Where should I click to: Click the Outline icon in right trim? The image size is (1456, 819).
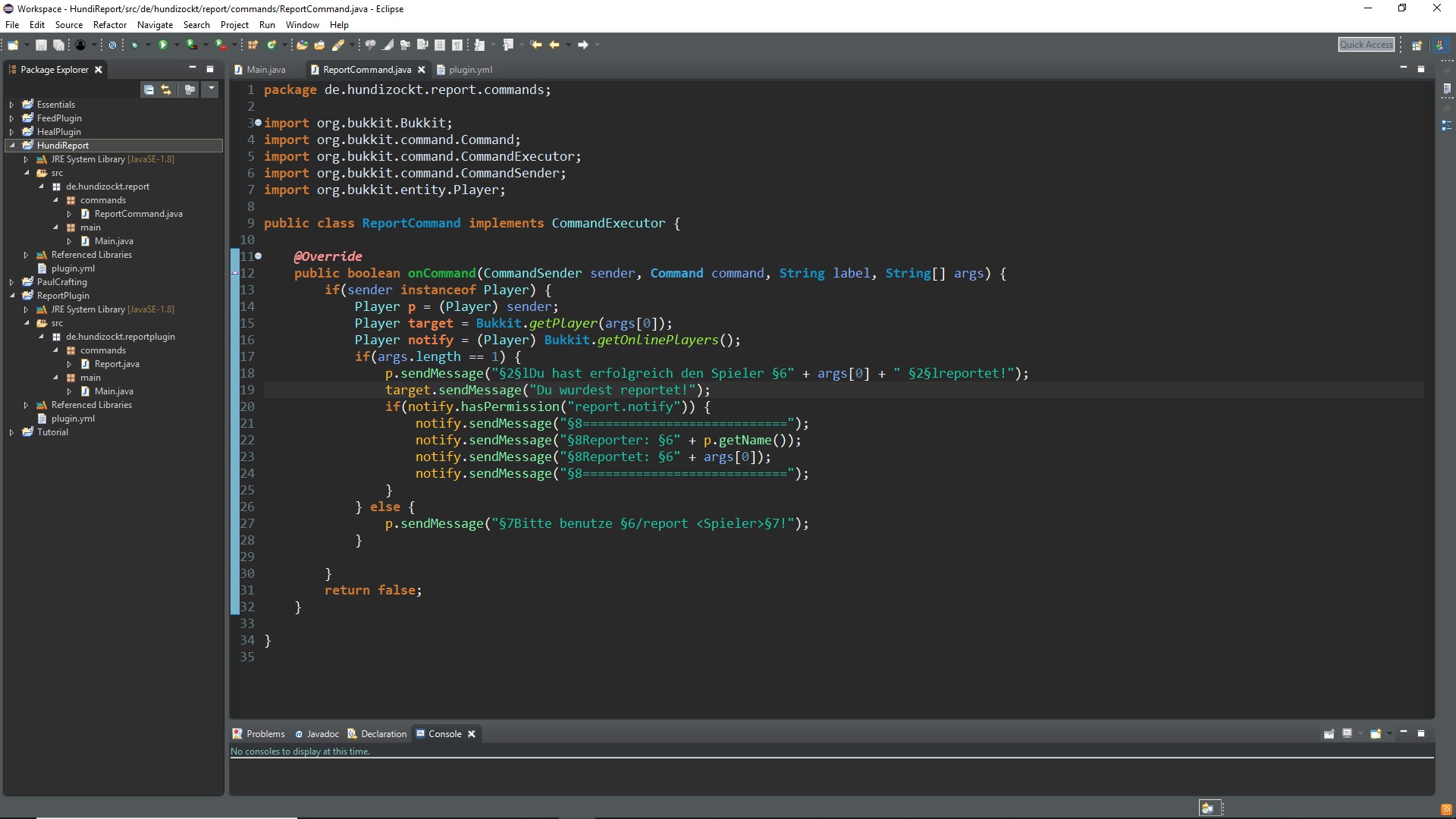click(1447, 125)
